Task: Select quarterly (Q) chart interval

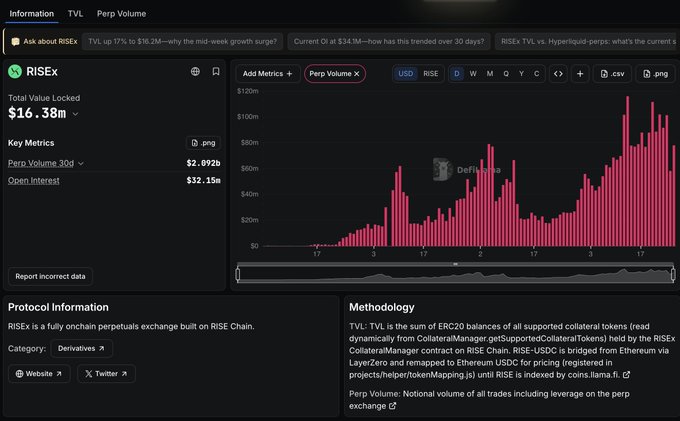Action: (x=506, y=74)
